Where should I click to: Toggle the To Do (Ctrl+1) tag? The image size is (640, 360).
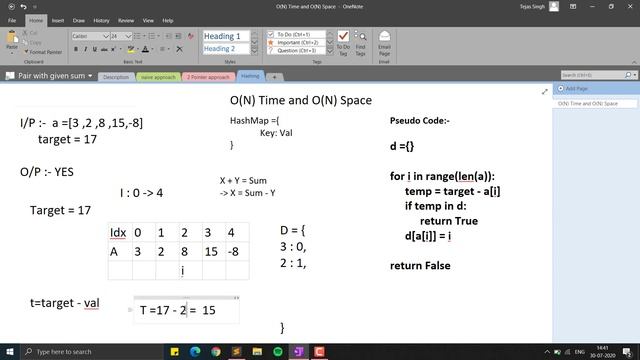click(x=296, y=34)
